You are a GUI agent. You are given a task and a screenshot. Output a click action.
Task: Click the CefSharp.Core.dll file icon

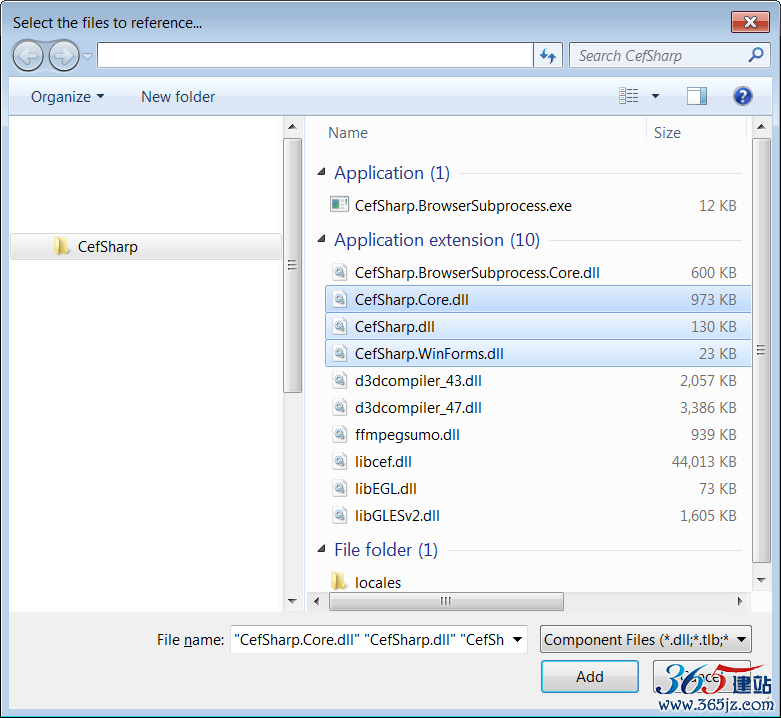(339, 299)
